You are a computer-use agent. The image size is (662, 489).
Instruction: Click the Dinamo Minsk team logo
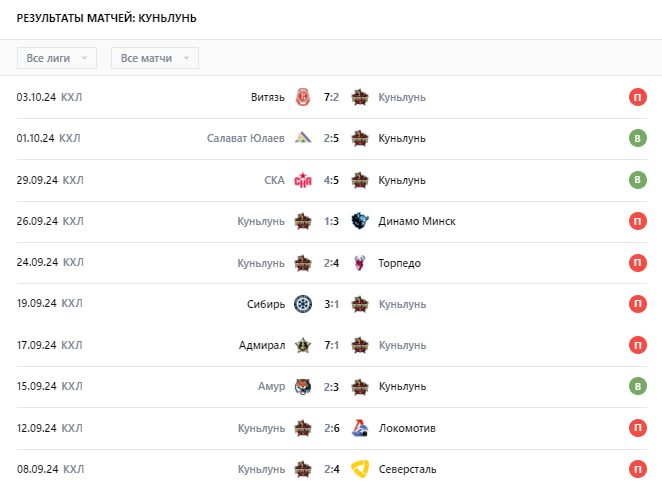click(x=361, y=221)
